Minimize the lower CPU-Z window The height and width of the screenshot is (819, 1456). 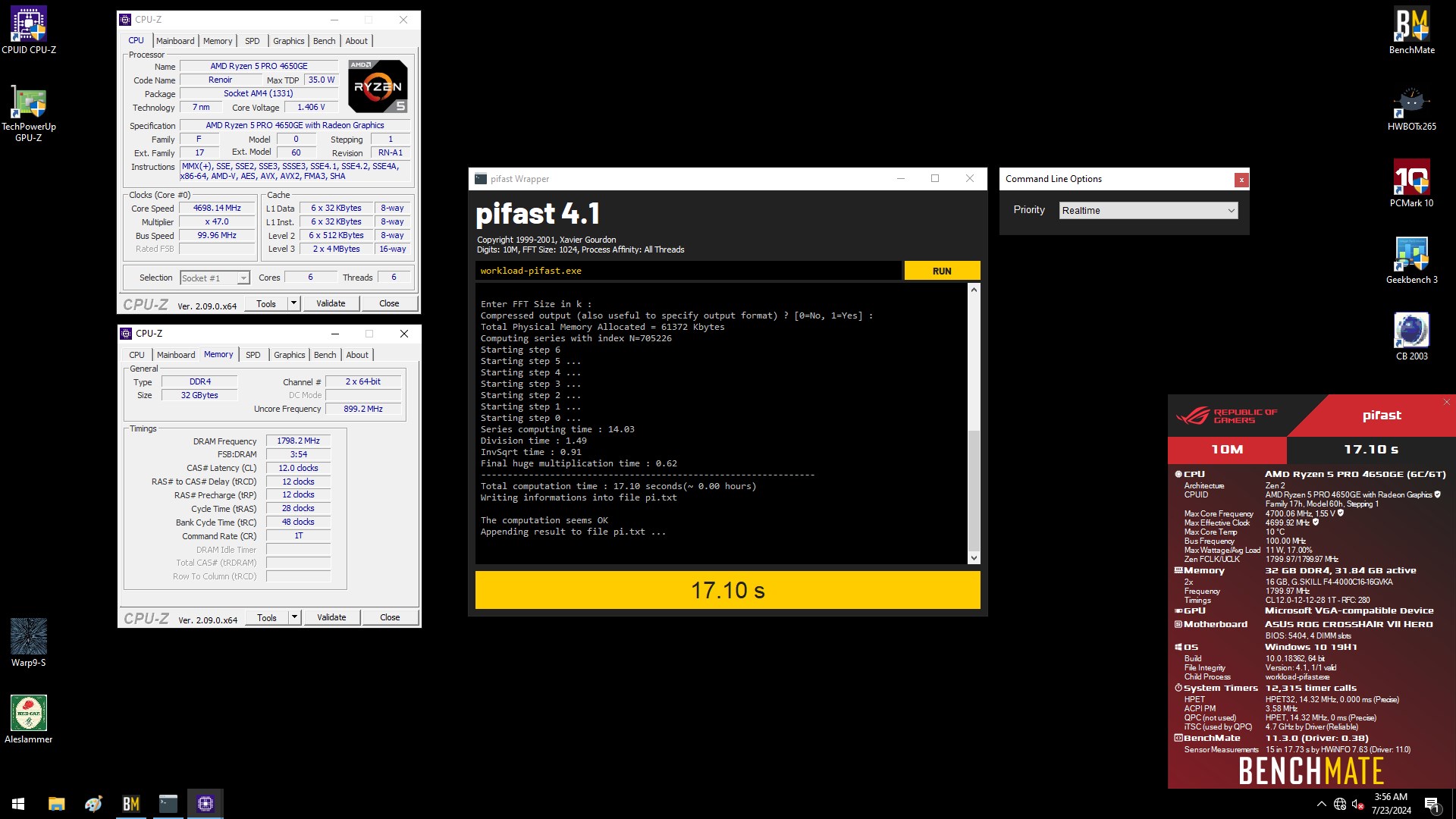point(334,334)
